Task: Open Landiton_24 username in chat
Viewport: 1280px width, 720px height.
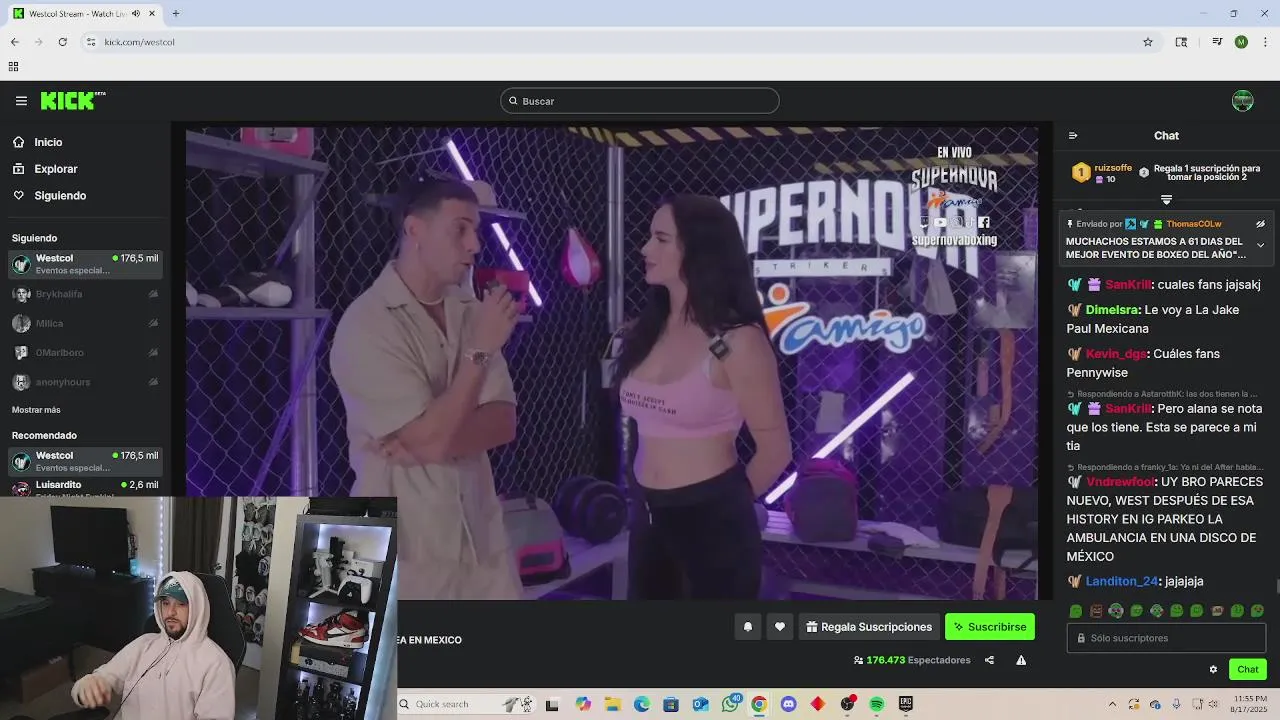Action: pos(1122,581)
